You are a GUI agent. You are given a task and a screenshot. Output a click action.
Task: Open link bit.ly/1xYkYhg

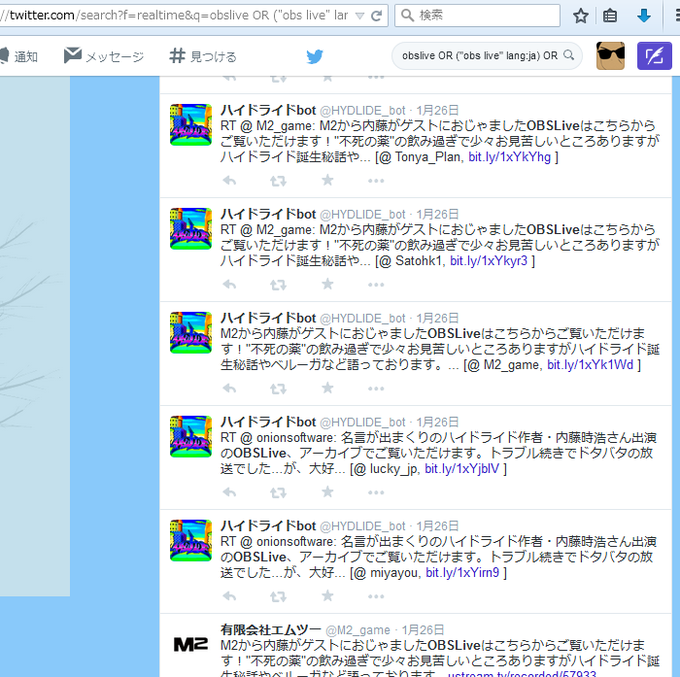tap(509, 157)
